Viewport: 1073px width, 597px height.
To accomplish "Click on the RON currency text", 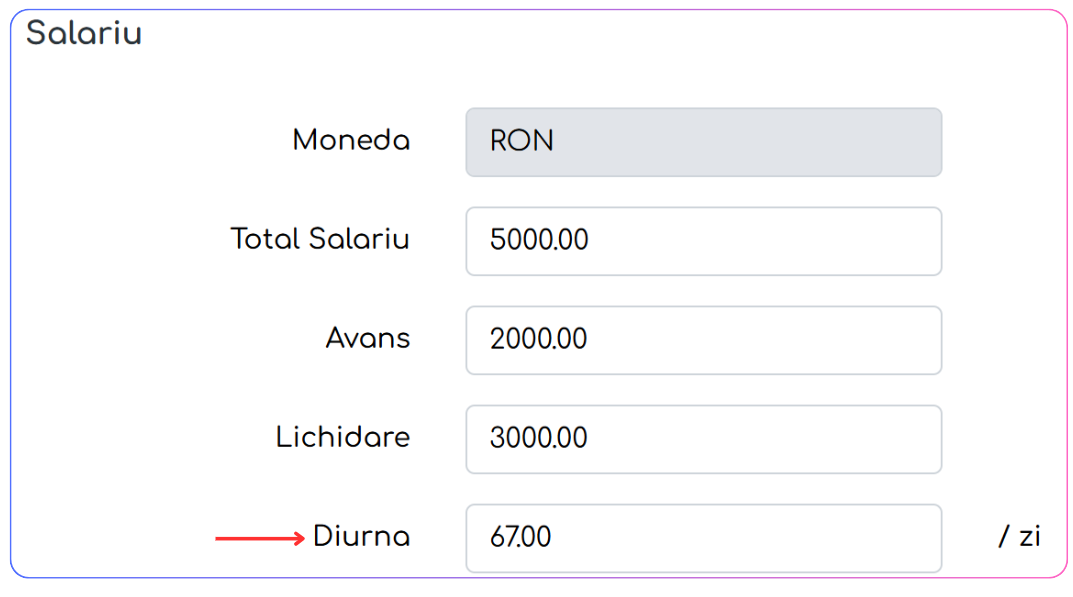I will point(521,141).
